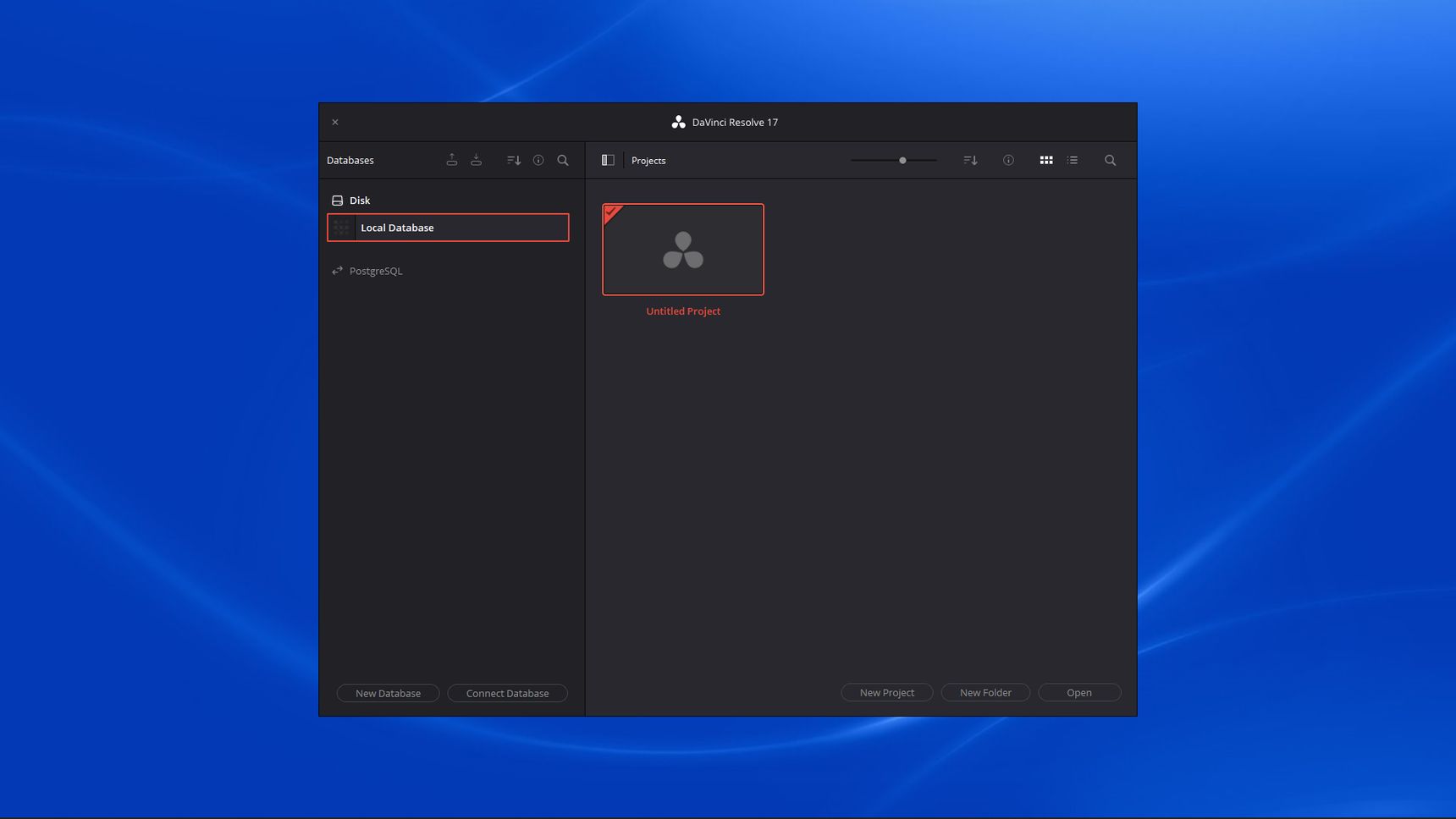Select the Untitled Project thumbnail

click(x=683, y=250)
